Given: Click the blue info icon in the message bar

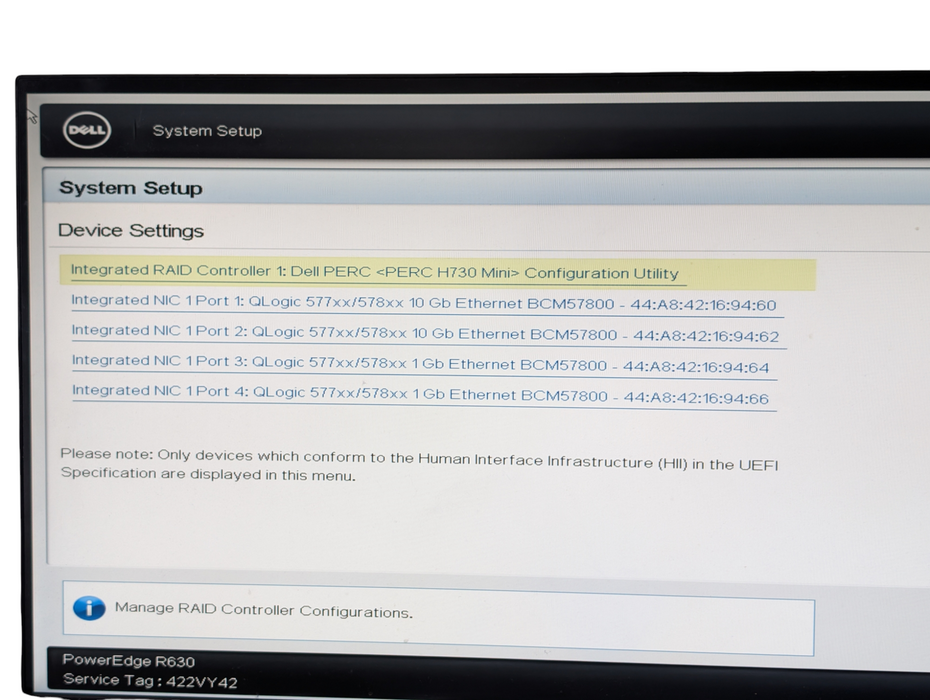Looking at the screenshot, I should point(89,608).
